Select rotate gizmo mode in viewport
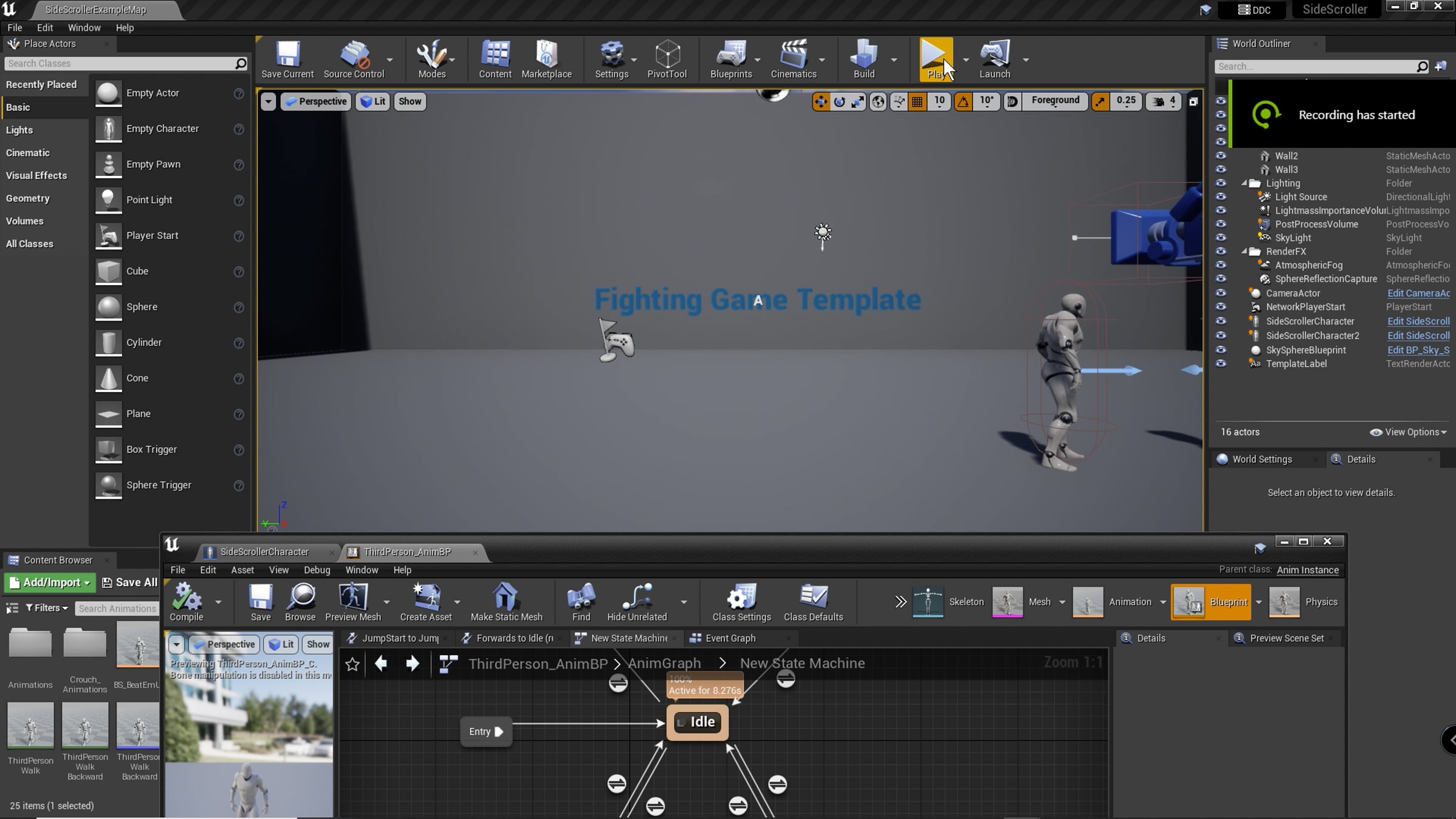 click(840, 102)
